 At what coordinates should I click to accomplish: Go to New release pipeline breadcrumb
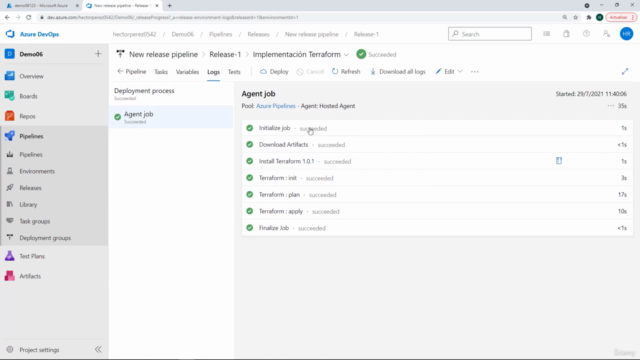click(311, 34)
